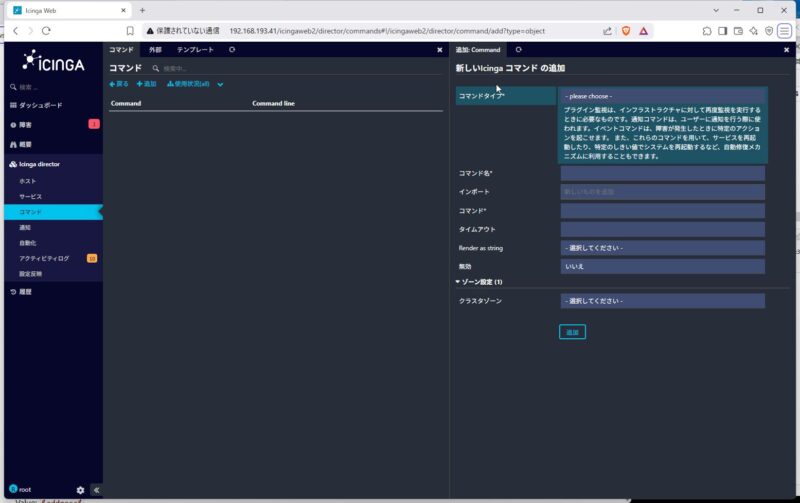Click the Icinga logo in sidebar
The width and height of the screenshot is (800, 503).
(54, 61)
